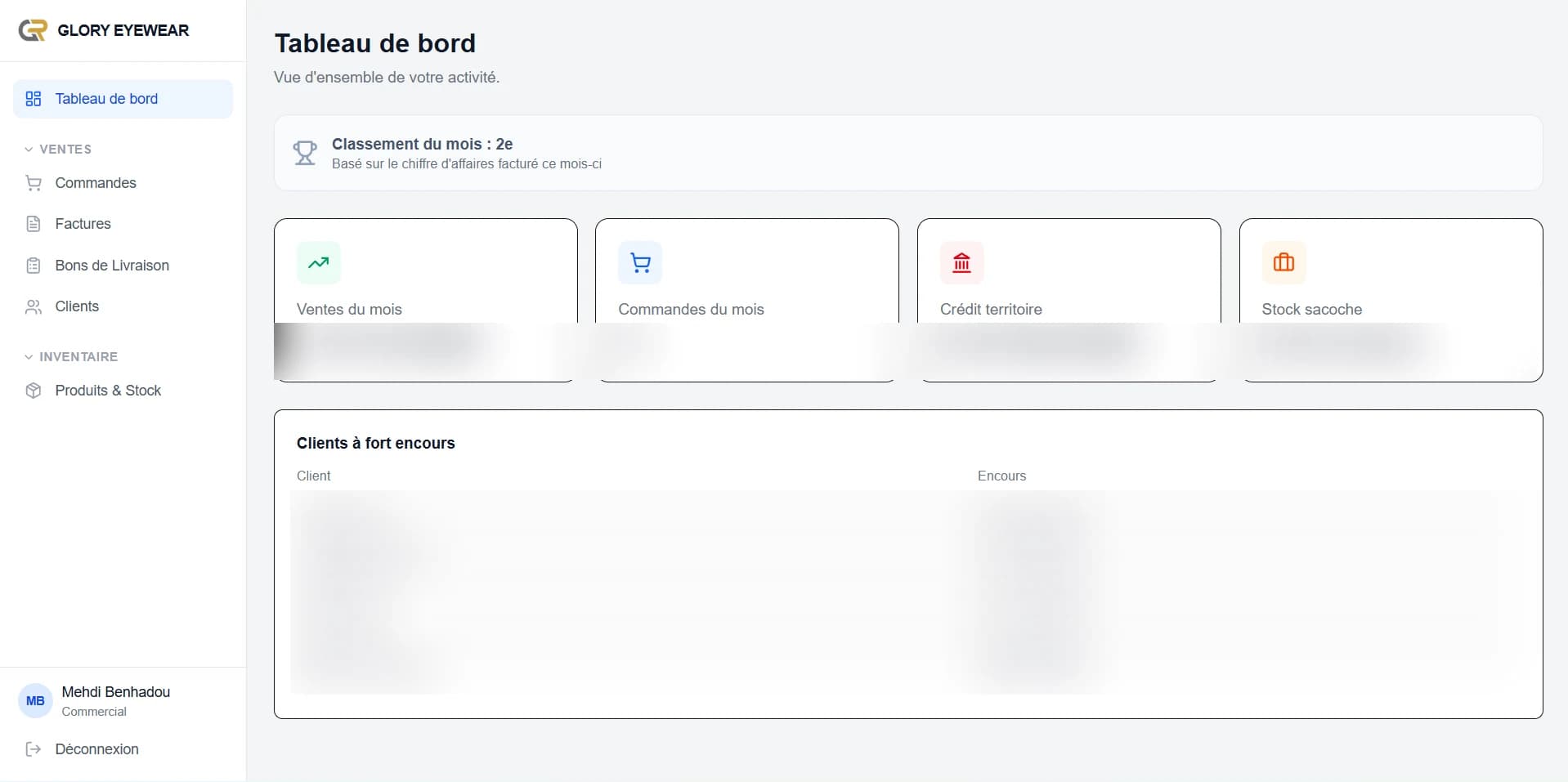Collapse the VENTES section chevron
1568x782 pixels.
(x=29, y=150)
